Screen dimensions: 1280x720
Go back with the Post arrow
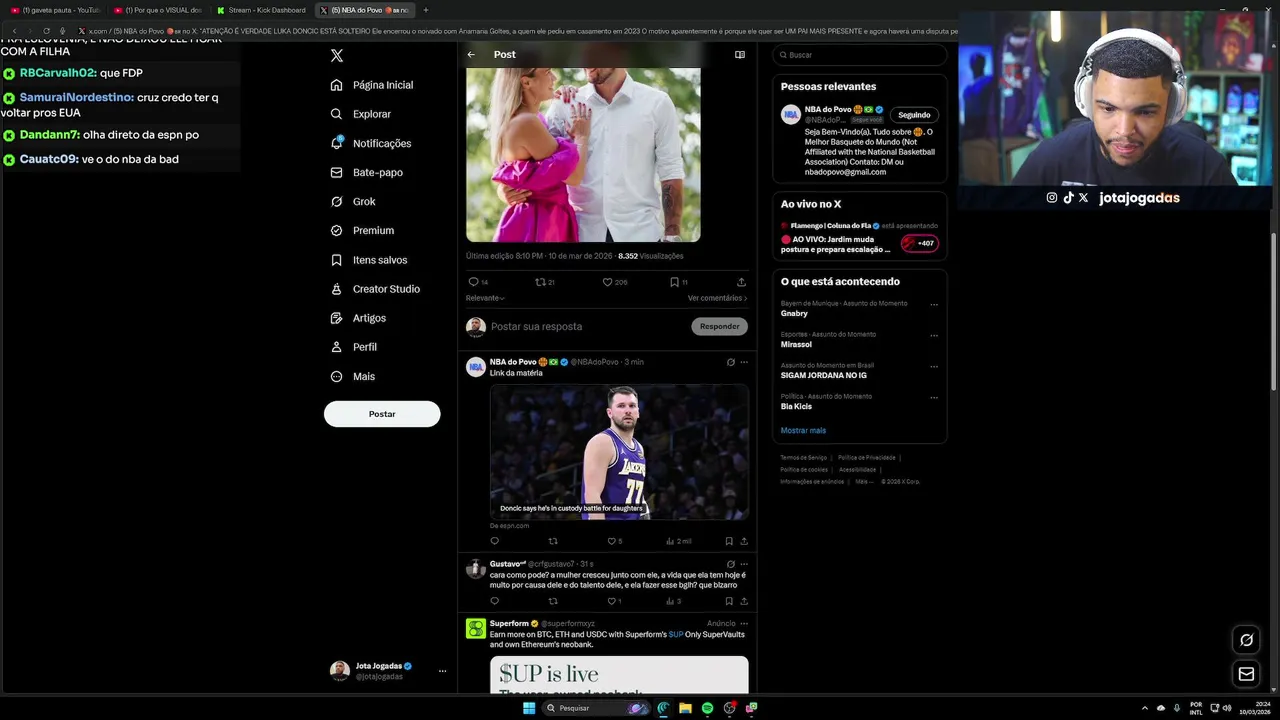coord(471,55)
